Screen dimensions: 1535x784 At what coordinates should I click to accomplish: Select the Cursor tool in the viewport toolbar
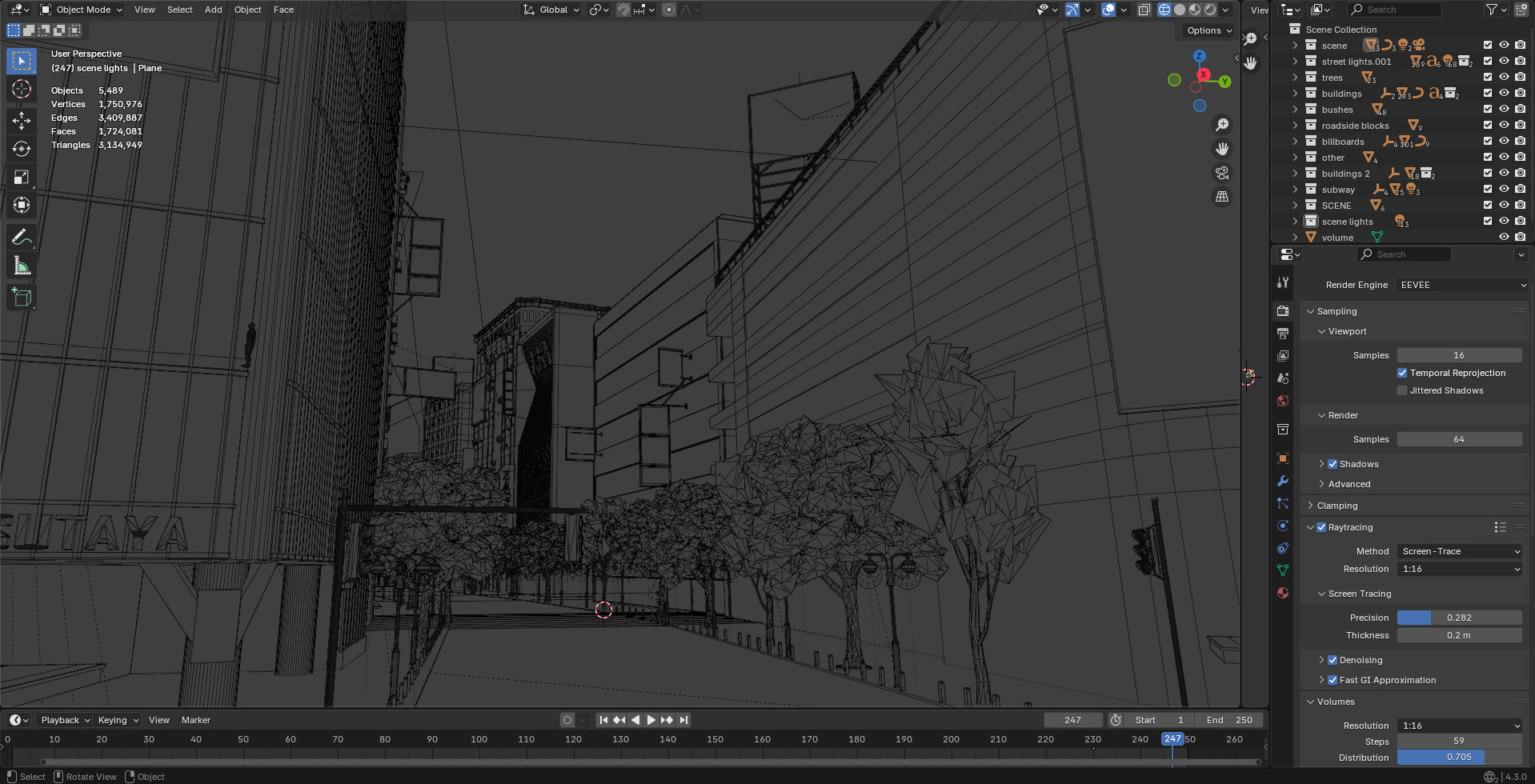22,89
